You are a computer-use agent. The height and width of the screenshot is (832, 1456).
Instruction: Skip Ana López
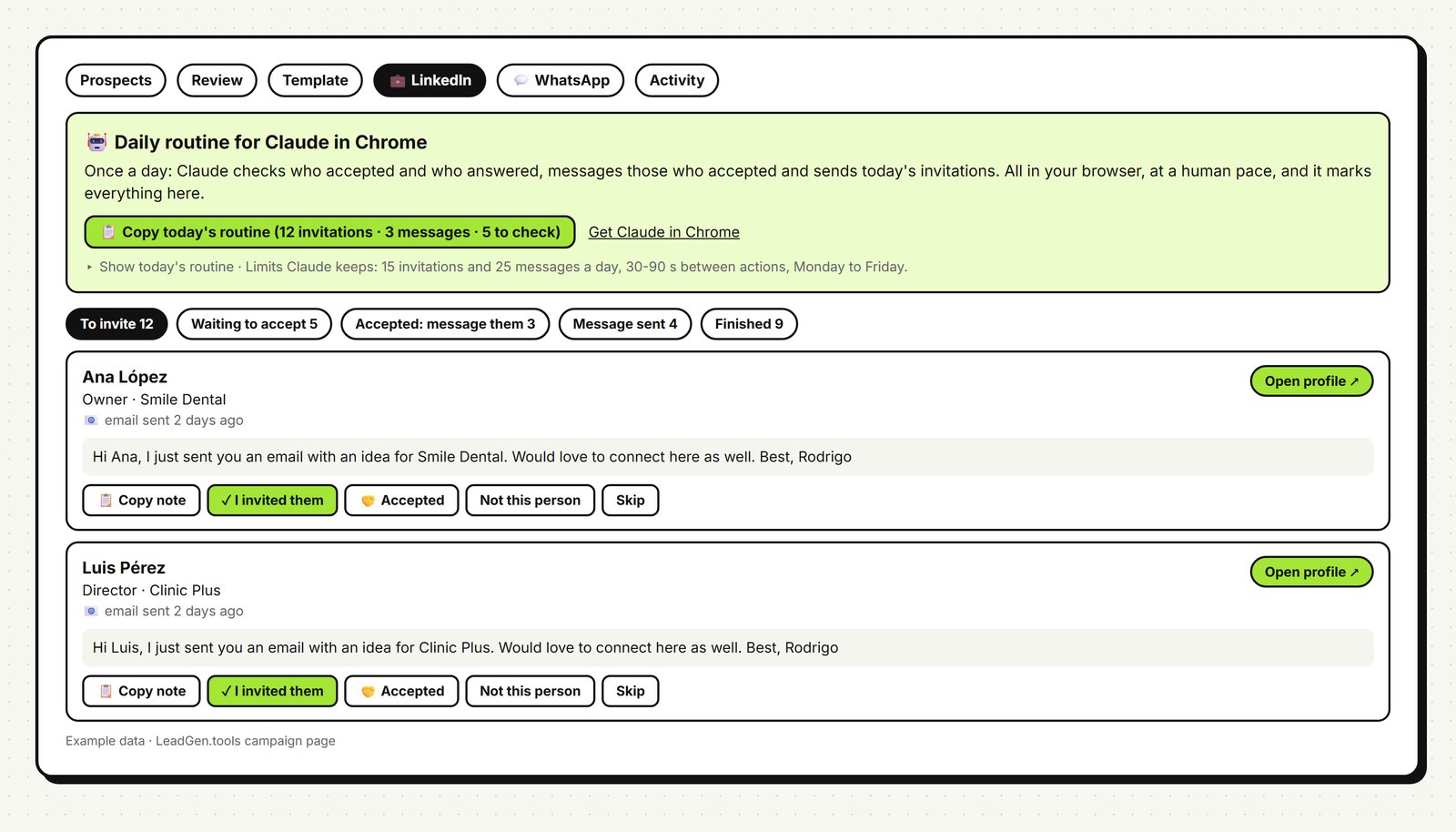pos(630,501)
